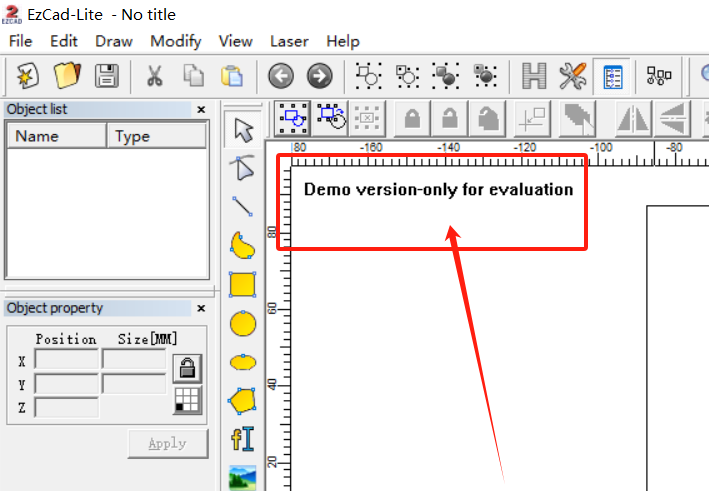Screen dimensions: 709x491
Task: Click the grey arrow icon beside put to origin
Action: pyautogui.click(x=577, y=119)
